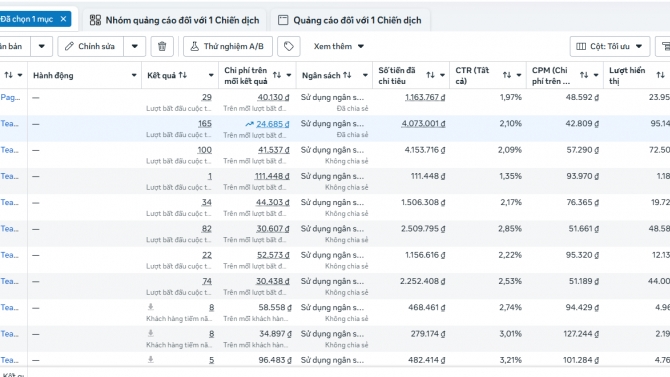Start Thử nghiệm A/B test
The image size is (670, 377).
tap(228, 46)
